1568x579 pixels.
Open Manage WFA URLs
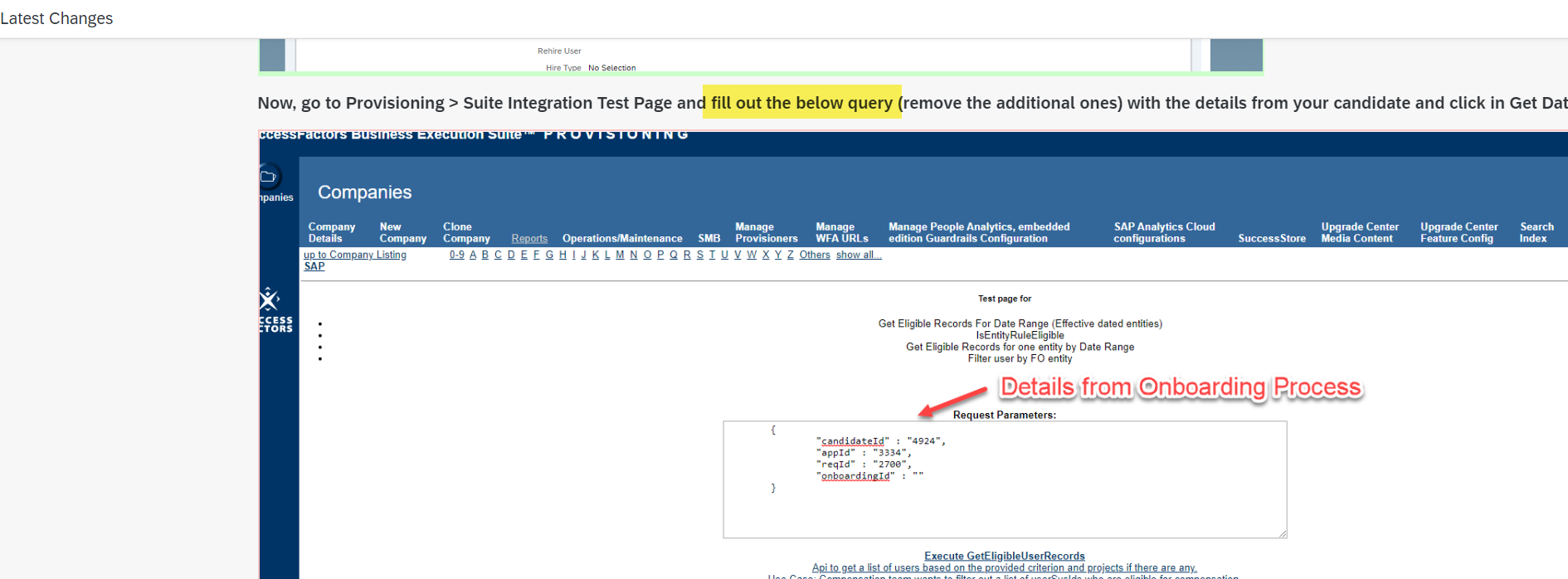click(x=842, y=232)
